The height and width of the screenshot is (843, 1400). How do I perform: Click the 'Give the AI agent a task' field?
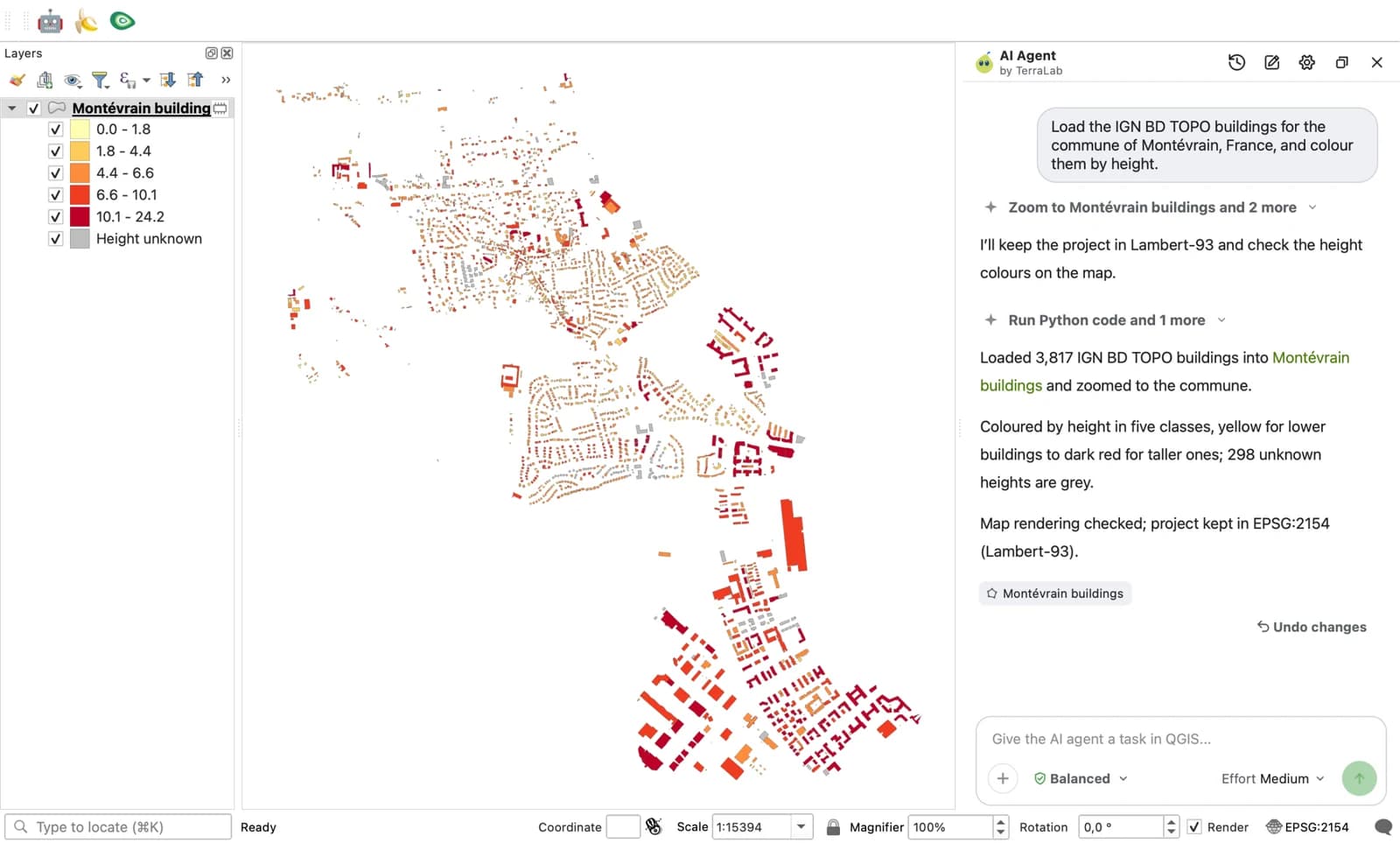[1179, 739]
